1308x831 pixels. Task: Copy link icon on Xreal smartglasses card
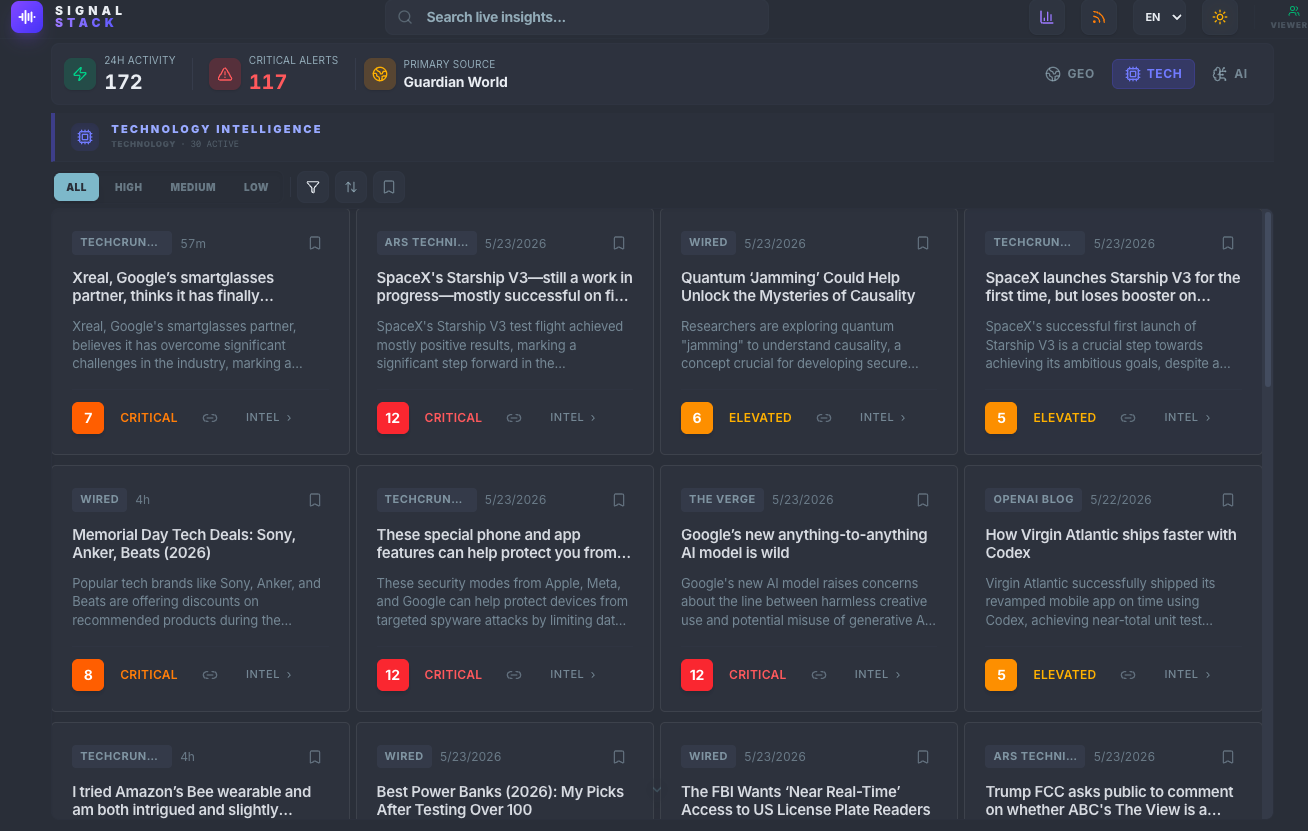click(x=210, y=418)
